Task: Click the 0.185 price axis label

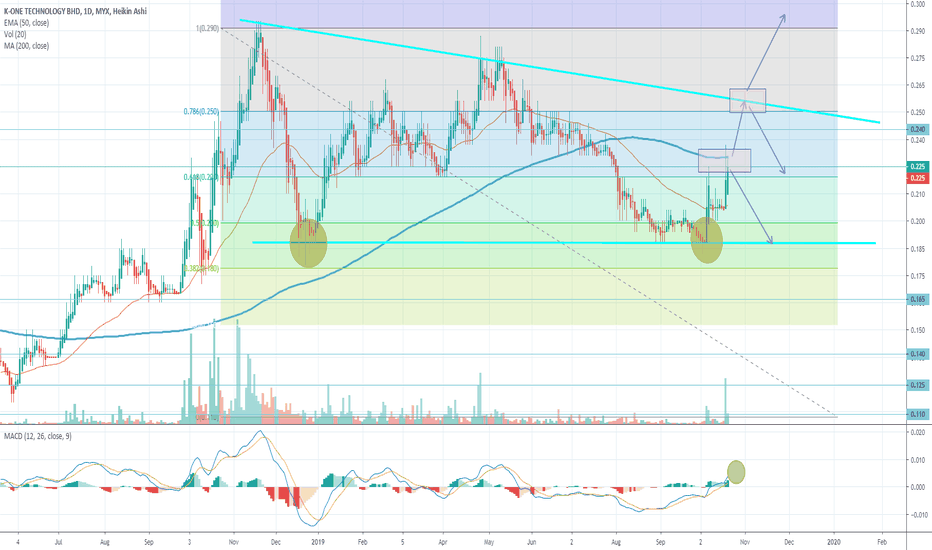Action: [918, 249]
